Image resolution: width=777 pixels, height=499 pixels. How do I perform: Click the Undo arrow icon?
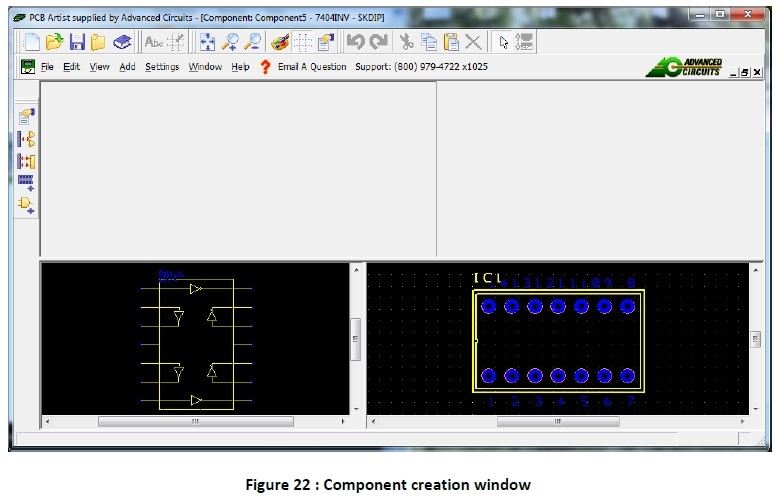coord(355,42)
